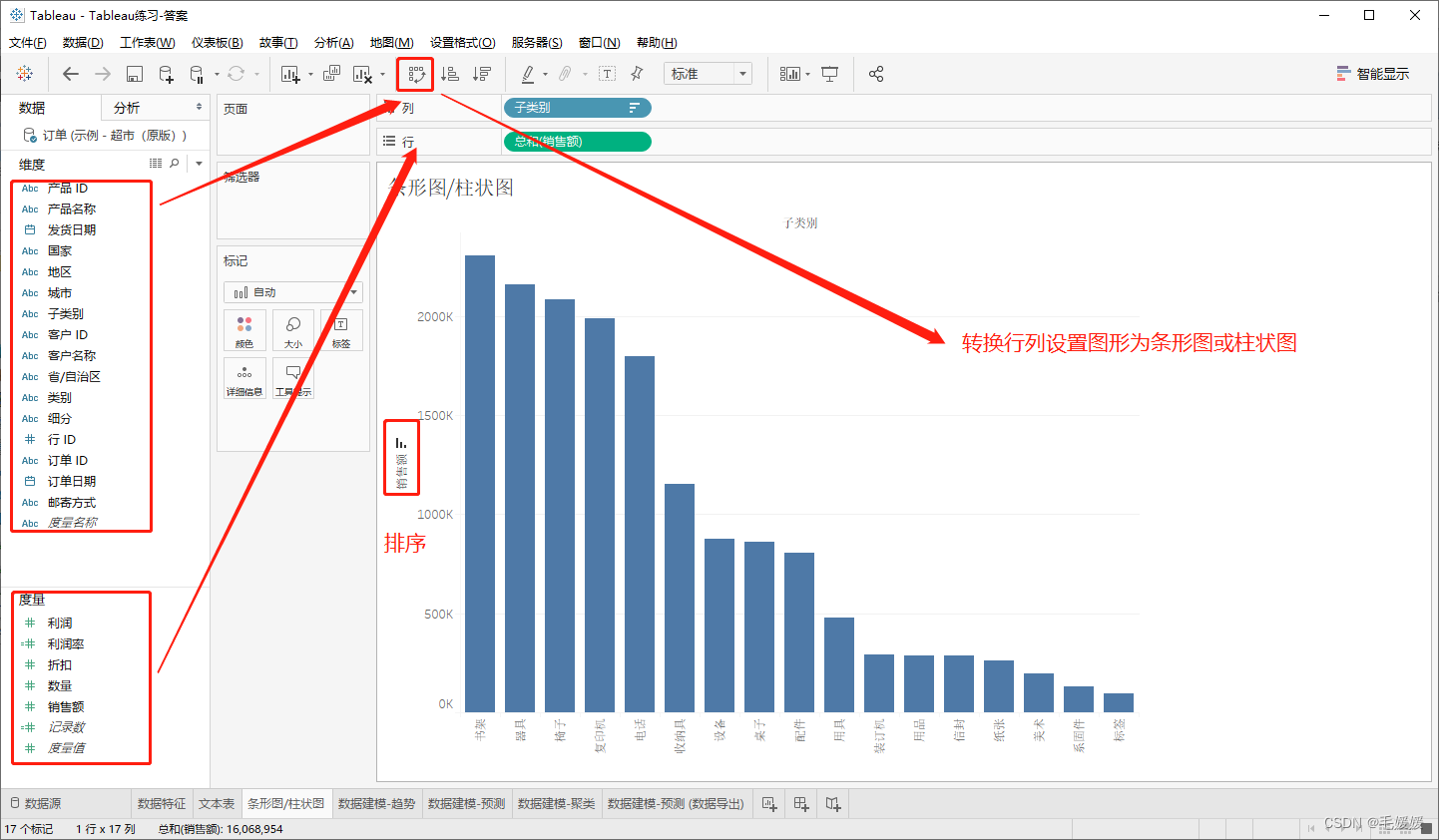Click the 总和(销售额) pill on Rows

[x=578, y=142]
